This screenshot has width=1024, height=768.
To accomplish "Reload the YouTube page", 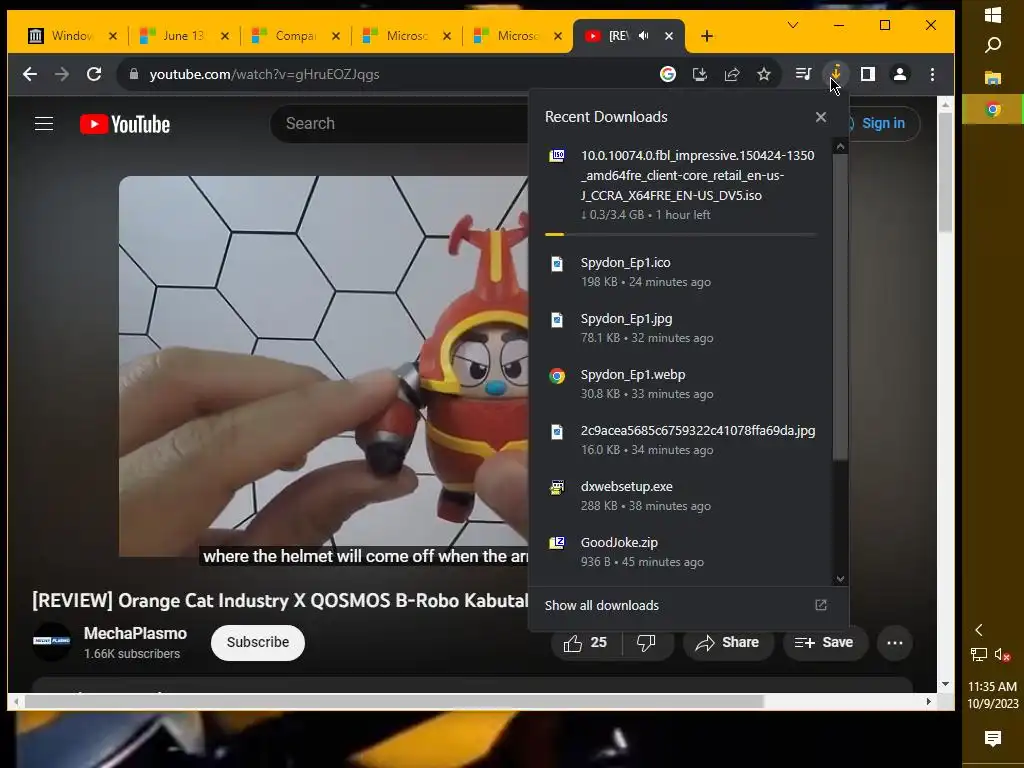I will tap(94, 74).
